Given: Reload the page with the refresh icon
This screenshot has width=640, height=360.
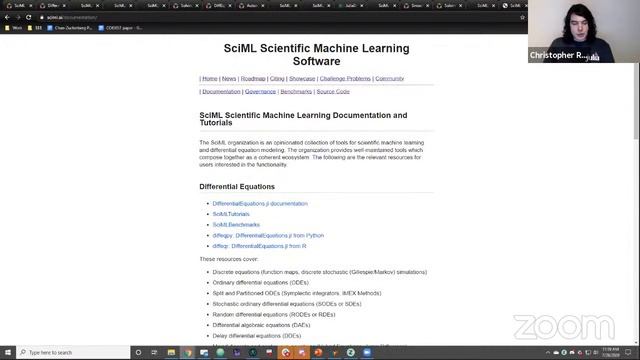Looking at the screenshot, I should [29, 18].
